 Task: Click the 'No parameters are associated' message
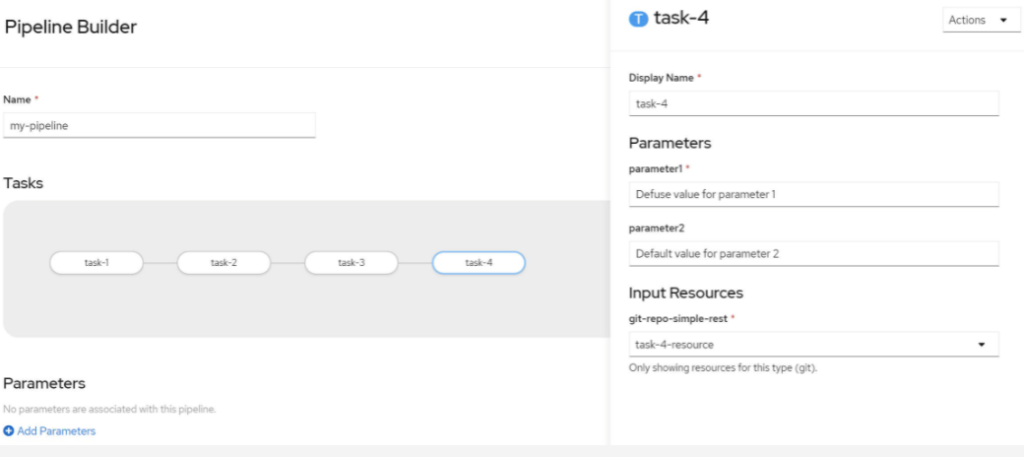pos(110,409)
